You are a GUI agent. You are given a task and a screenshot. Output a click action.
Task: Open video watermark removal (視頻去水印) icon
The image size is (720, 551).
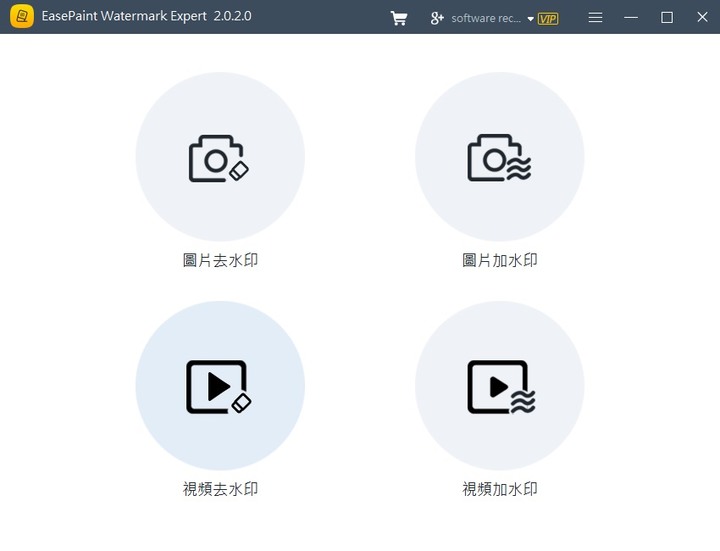pos(220,386)
